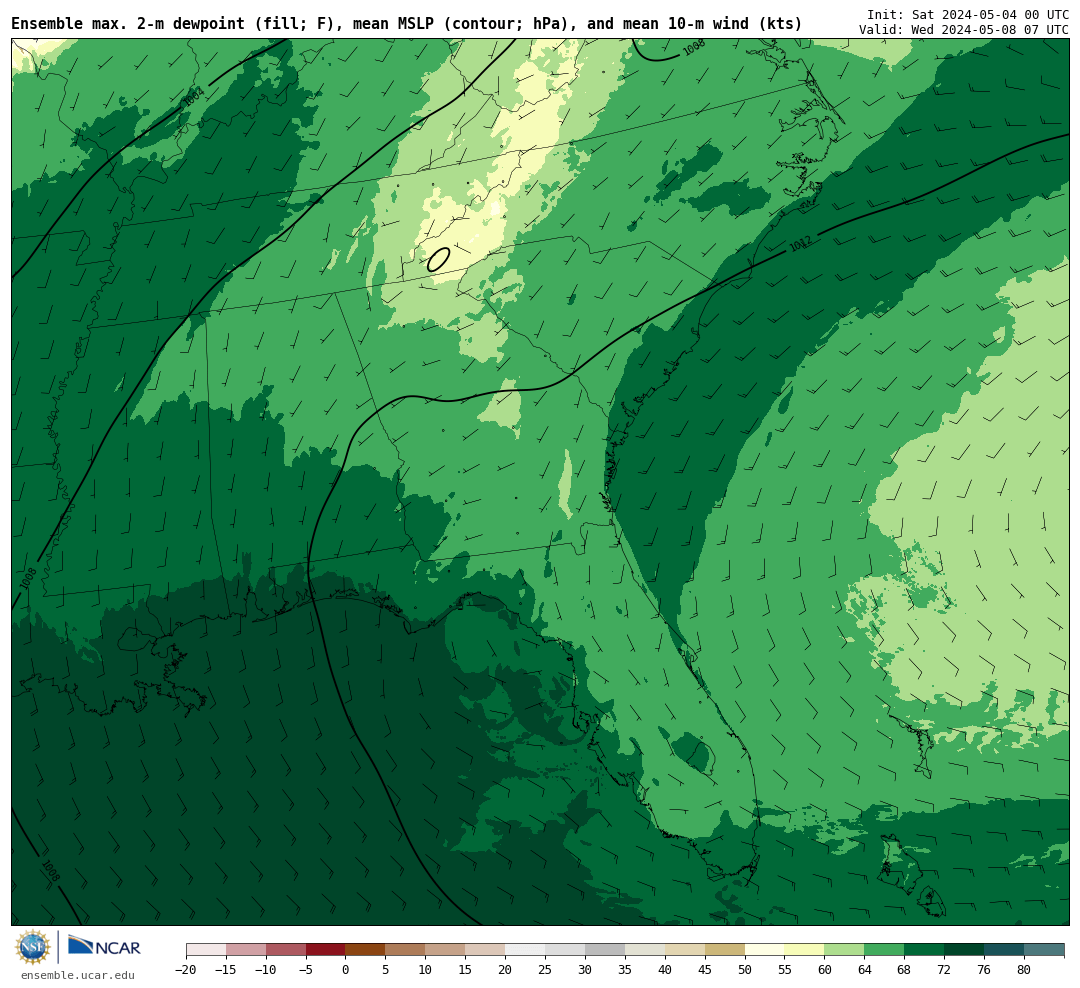This screenshot has width=1080, height=988.
Task: Pick the green swatch between 64 and 68
Action: point(885,950)
